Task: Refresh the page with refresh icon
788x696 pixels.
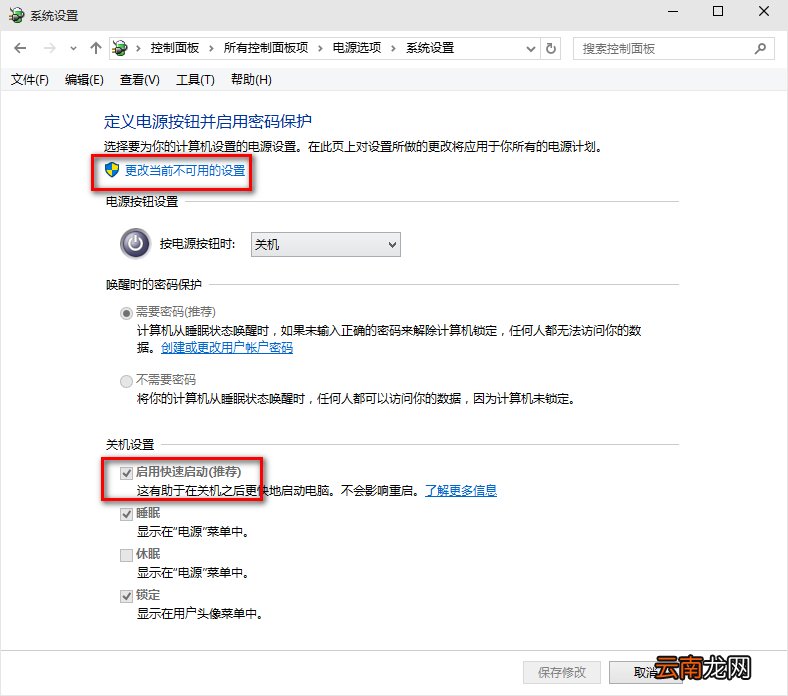Action: coord(551,49)
